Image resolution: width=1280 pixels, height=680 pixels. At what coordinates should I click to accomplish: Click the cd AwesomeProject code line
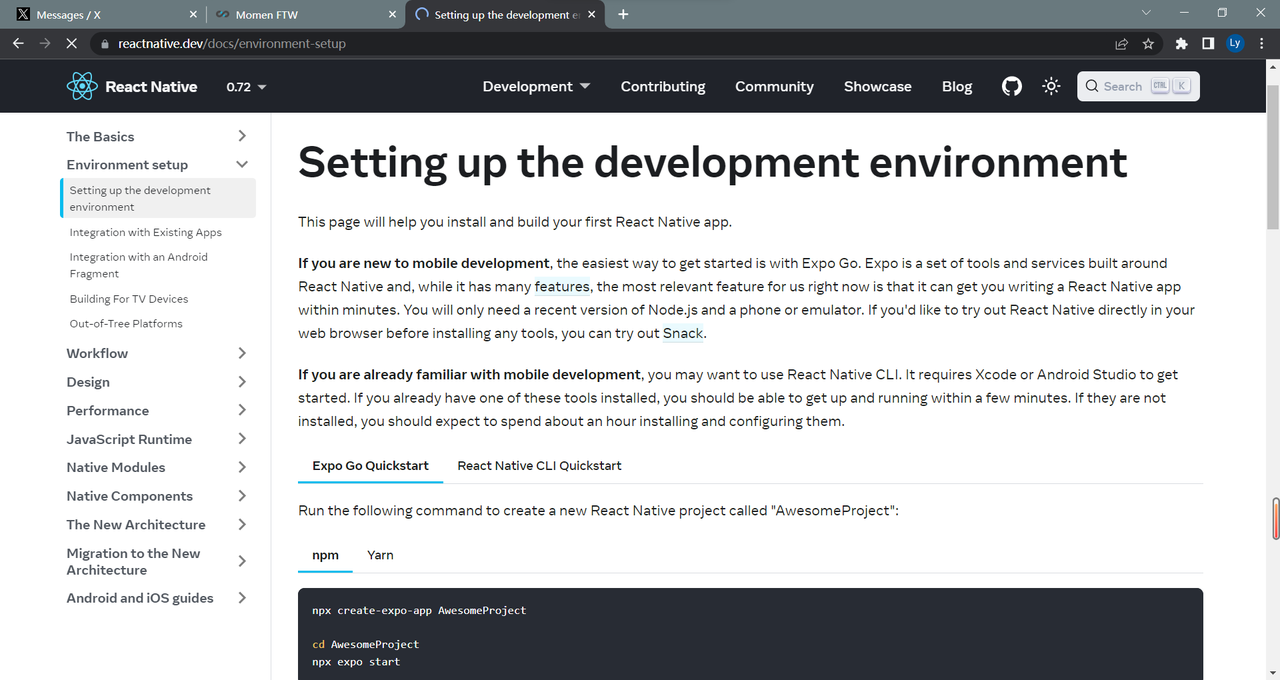click(366, 645)
